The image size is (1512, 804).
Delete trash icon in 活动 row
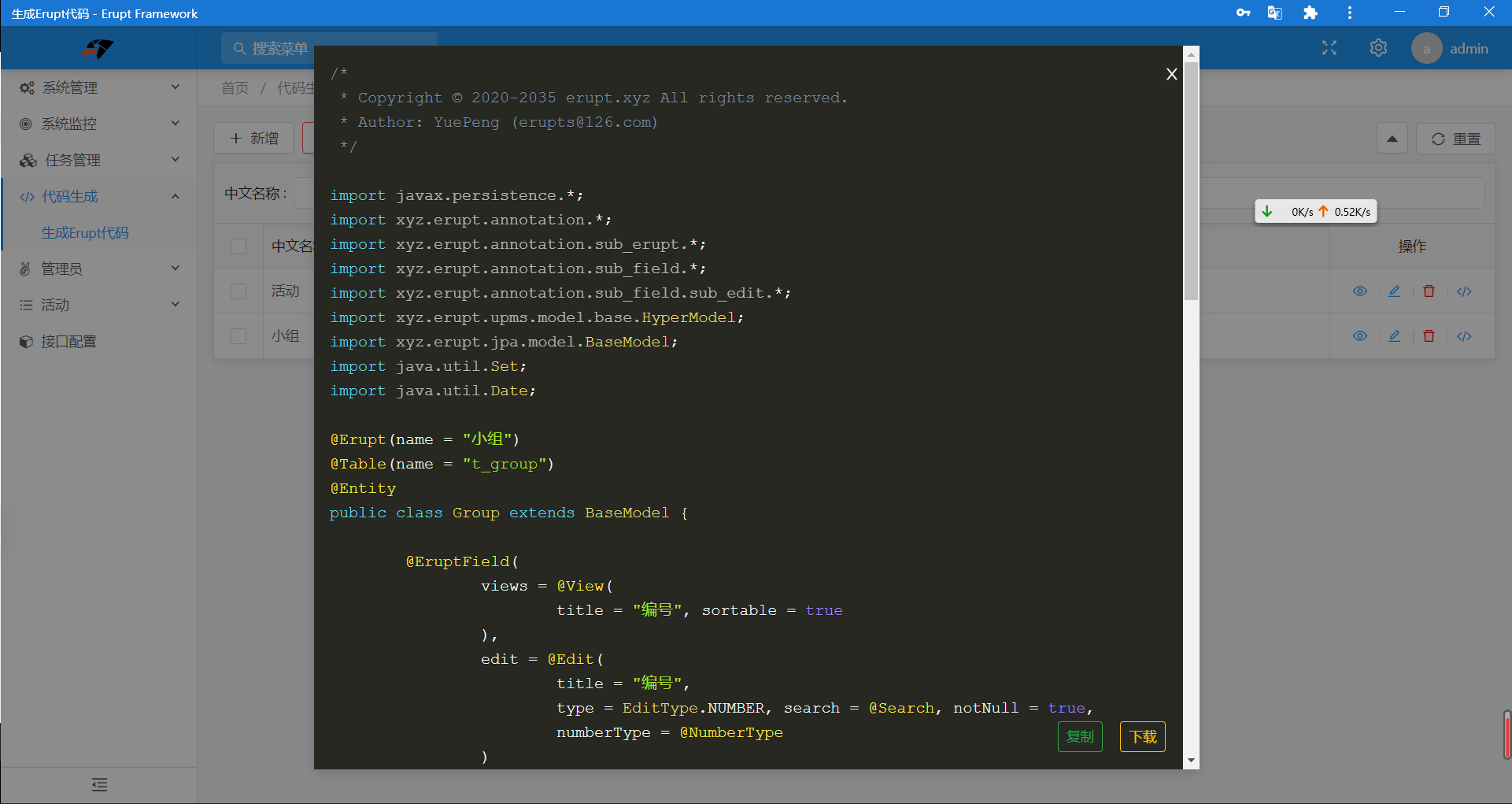click(1429, 291)
